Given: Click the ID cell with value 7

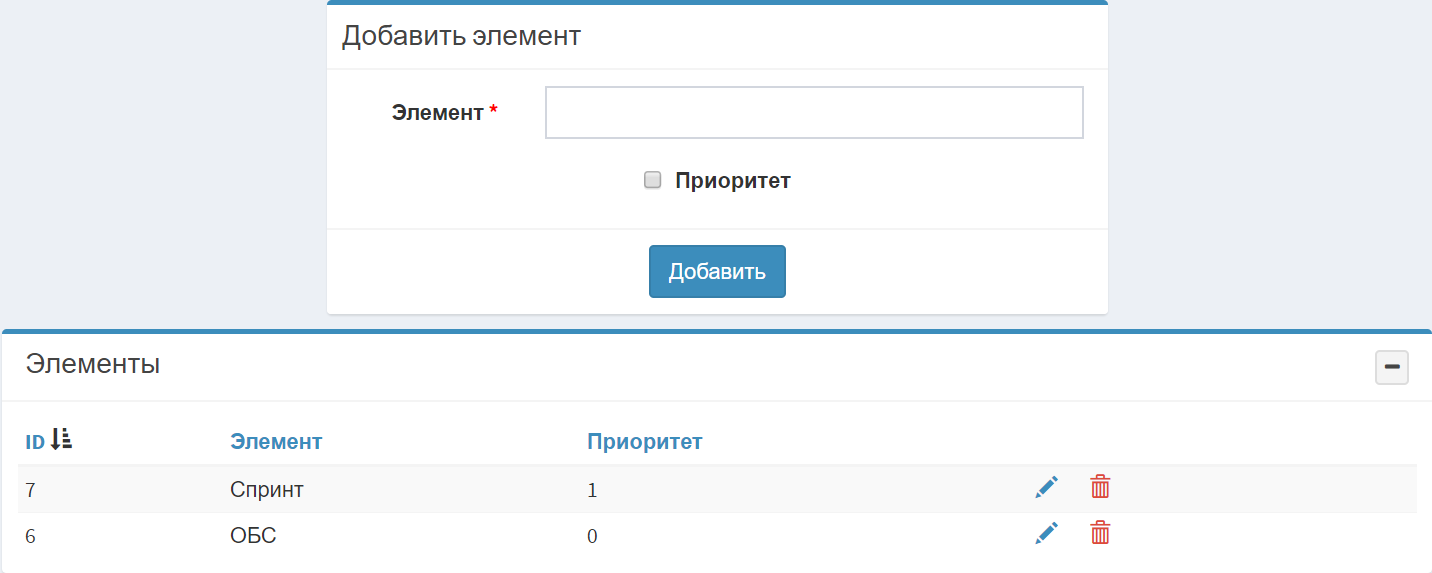Looking at the screenshot, I should tap(31, 490).
